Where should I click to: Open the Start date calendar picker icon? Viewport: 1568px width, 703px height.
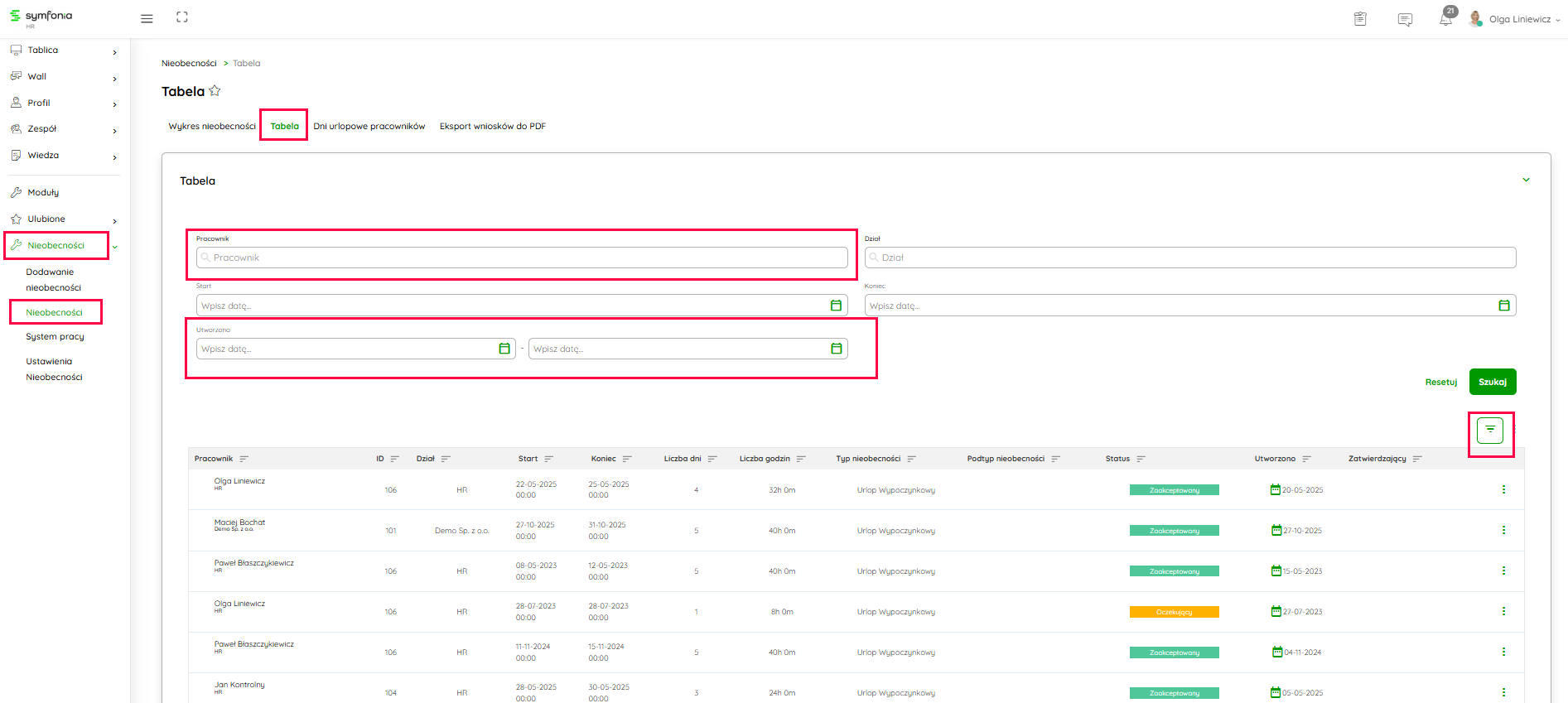point(836,306)
